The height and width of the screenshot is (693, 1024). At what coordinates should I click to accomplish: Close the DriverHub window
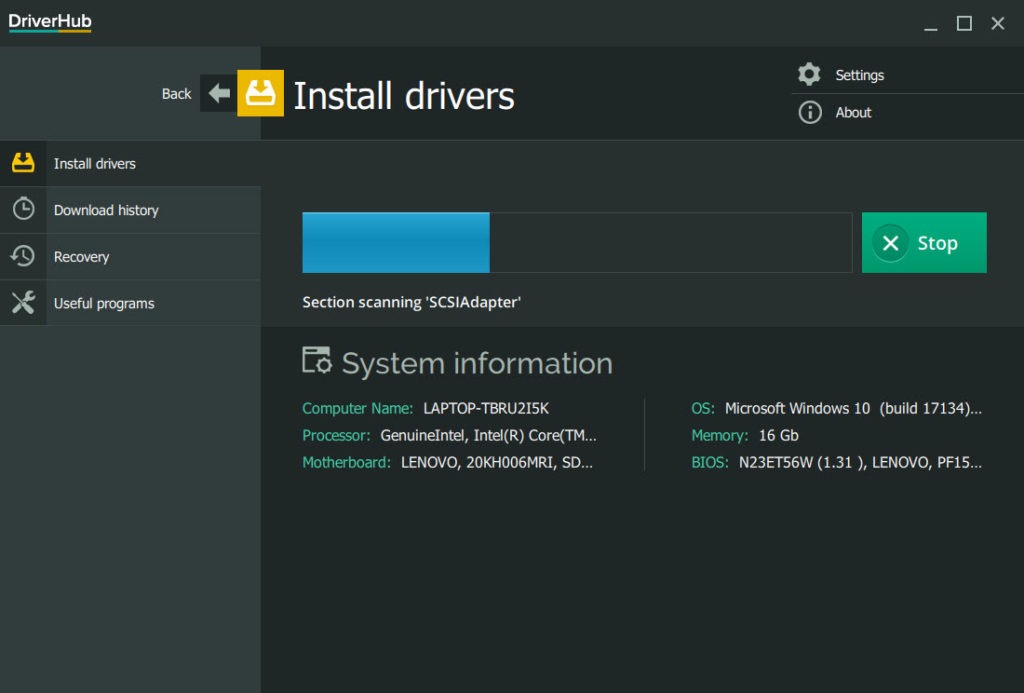pyautogui.click(x=997, y=24)
